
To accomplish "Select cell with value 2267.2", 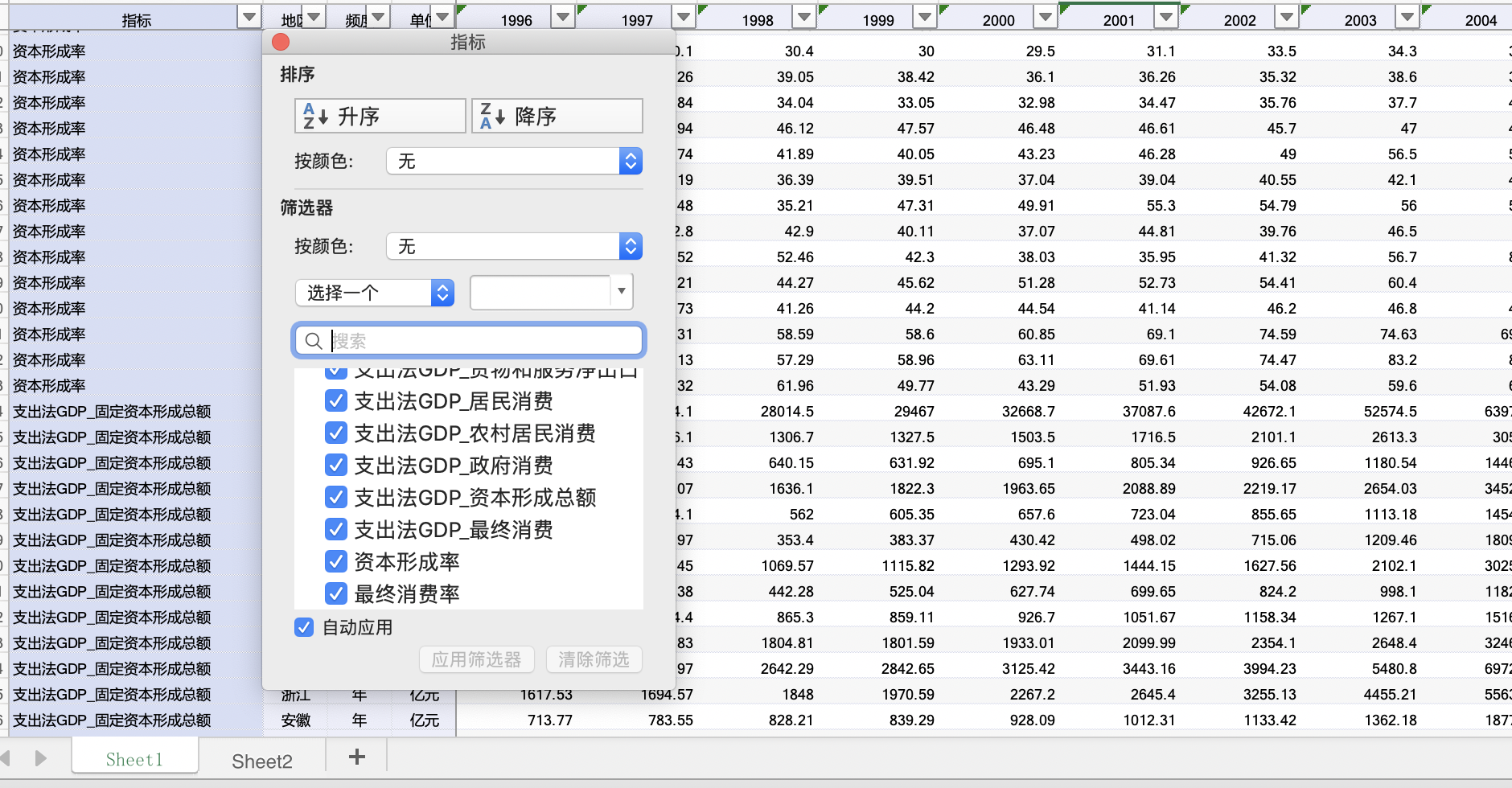I will pos(1033,695).
